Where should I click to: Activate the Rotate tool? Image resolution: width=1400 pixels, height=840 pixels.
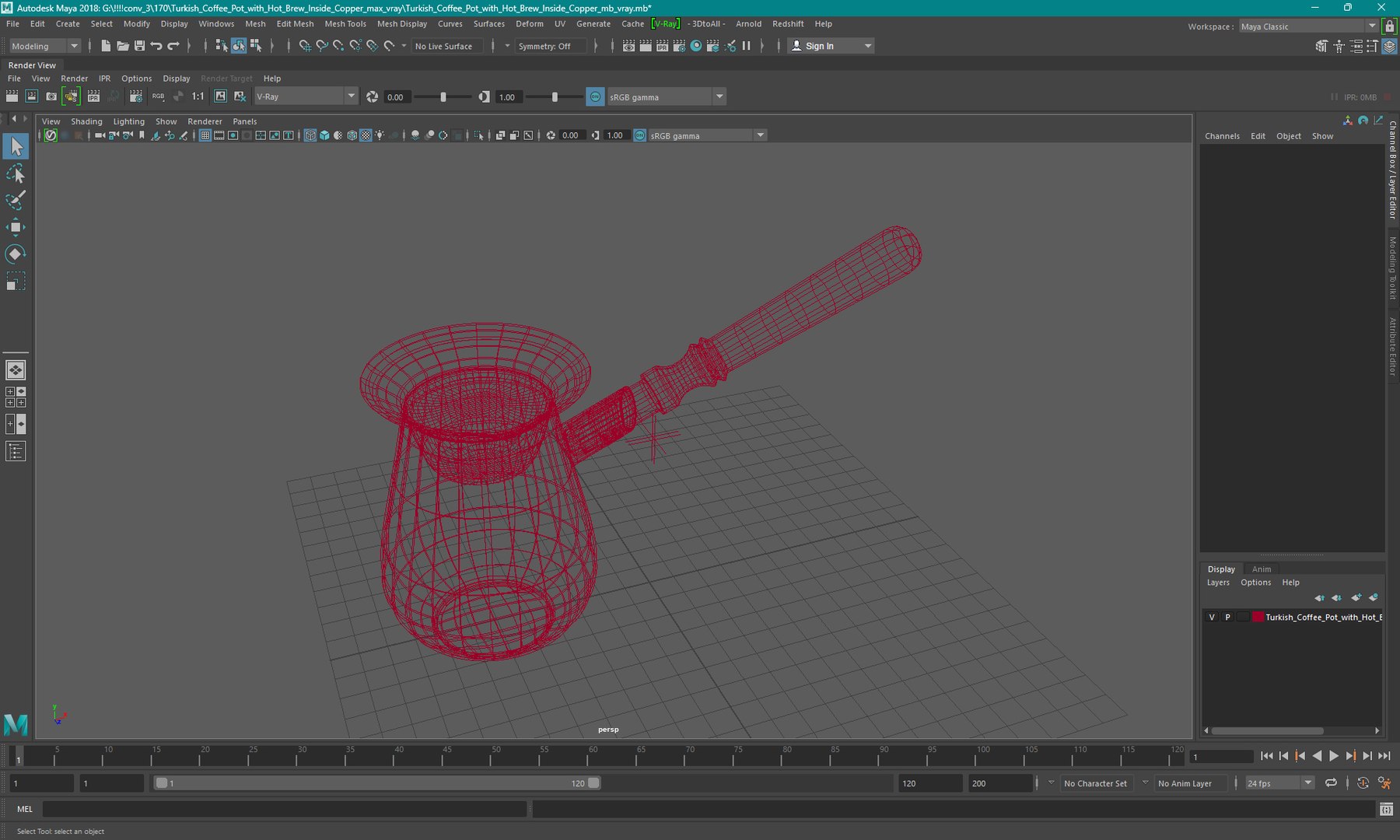pos(16,254)
